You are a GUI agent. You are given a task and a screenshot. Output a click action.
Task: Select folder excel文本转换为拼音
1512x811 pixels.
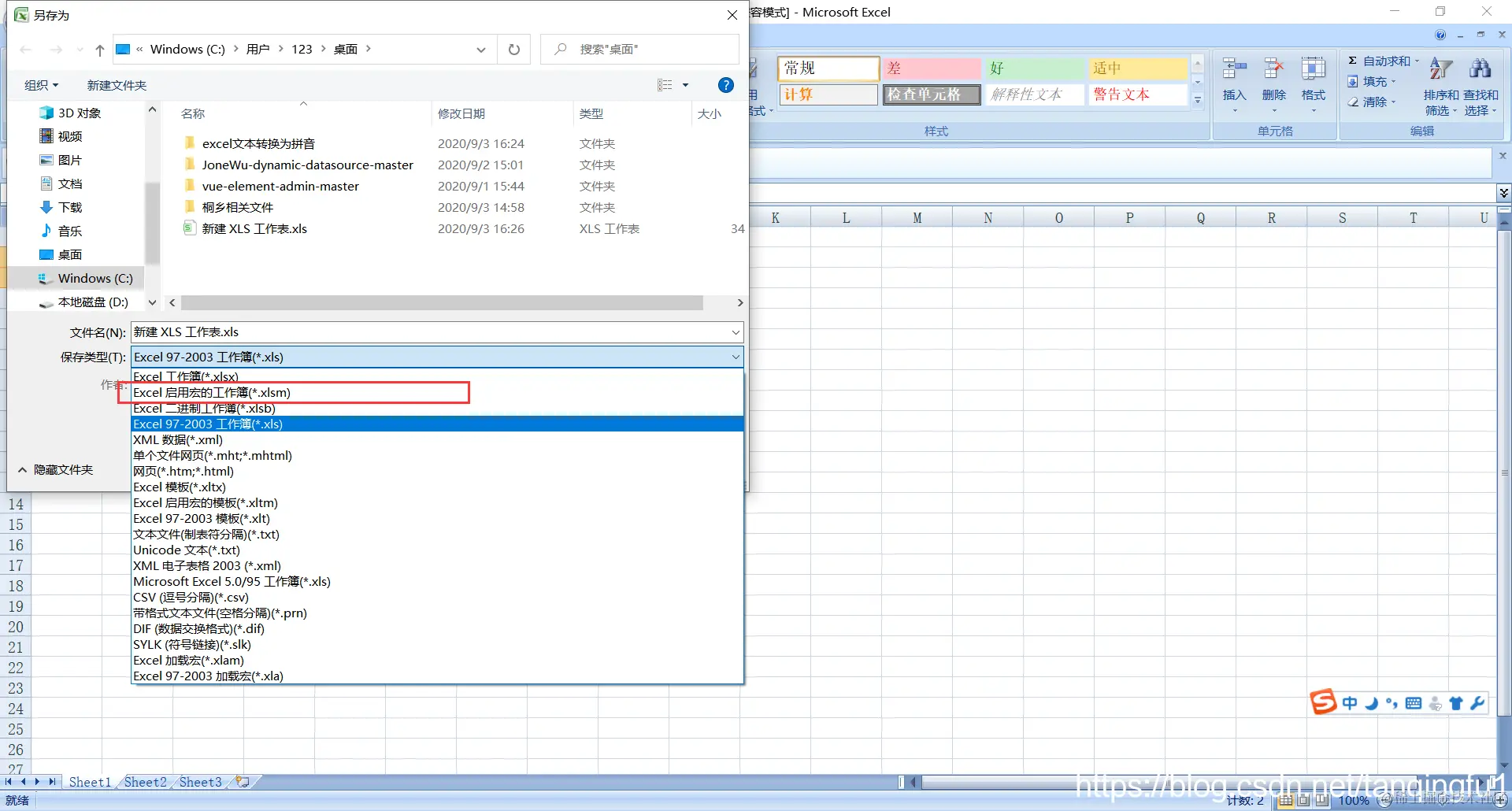258,143
